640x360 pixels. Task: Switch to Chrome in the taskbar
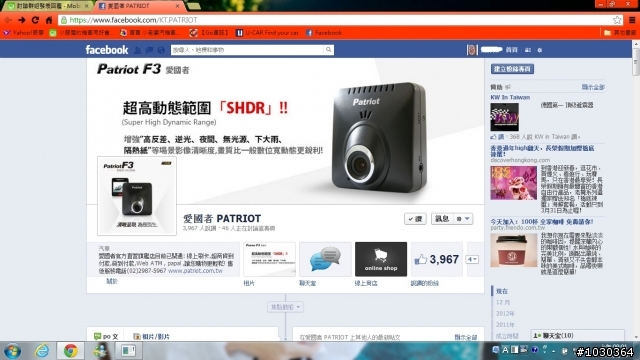[x=70, y=351]
